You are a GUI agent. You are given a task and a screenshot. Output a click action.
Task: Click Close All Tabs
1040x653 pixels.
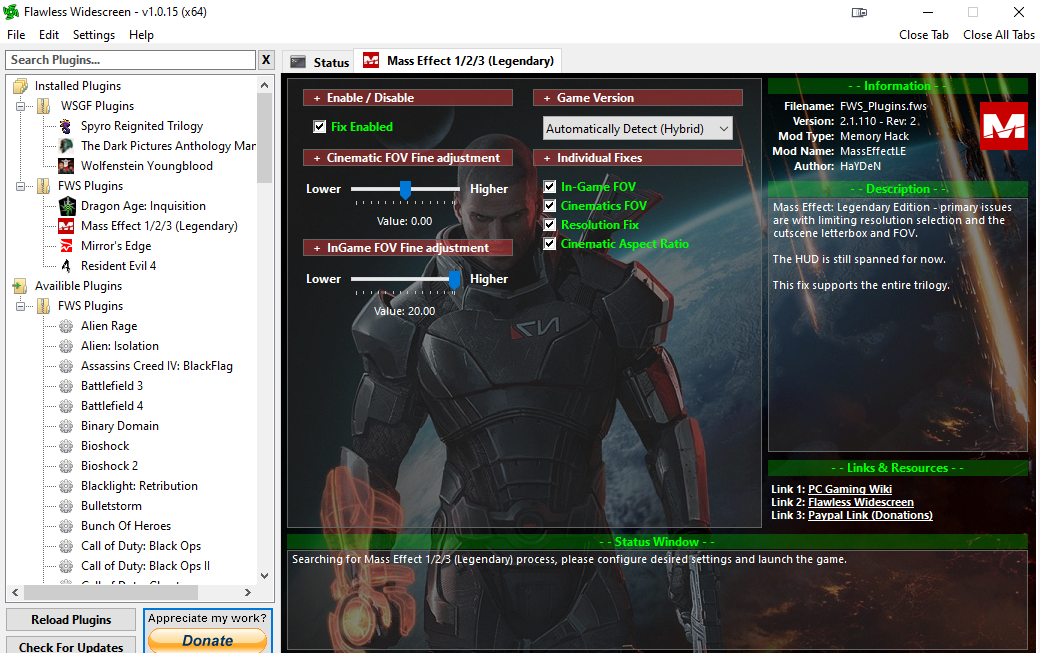(998, 34)
